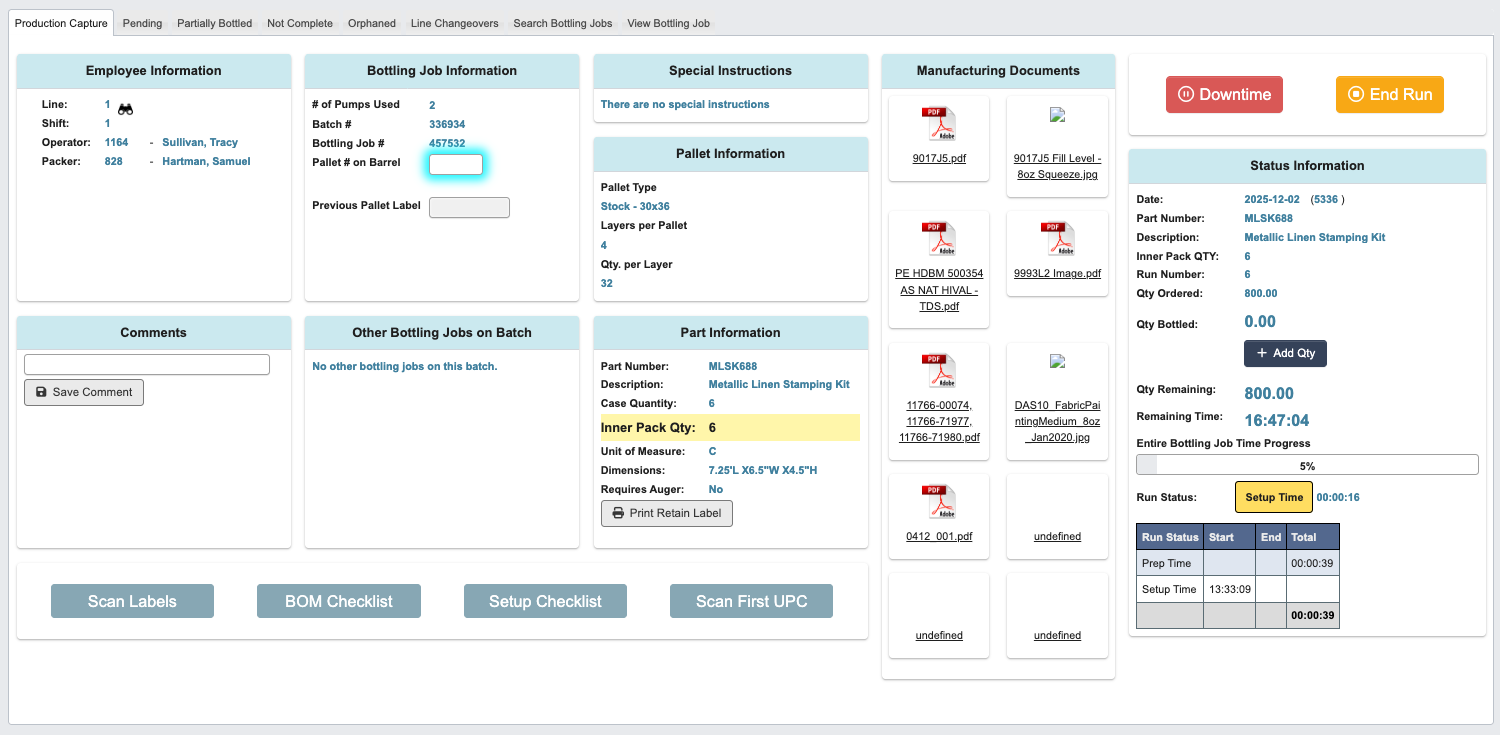
Task: Click packer number 828
Action: (x=113, y=161)
